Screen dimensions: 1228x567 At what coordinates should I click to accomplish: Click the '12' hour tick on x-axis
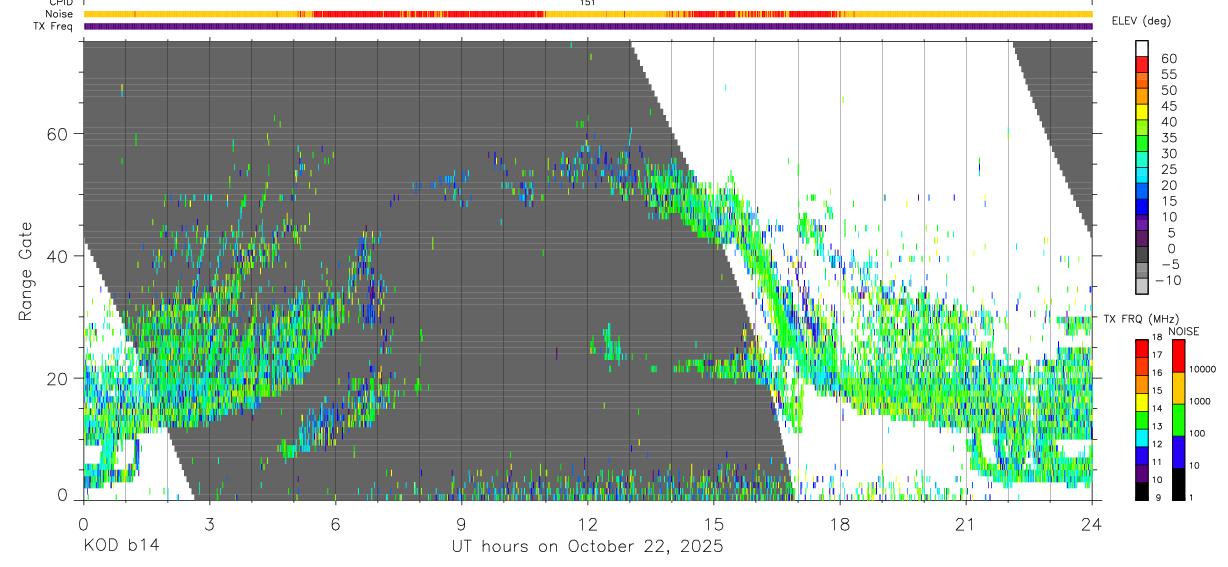point(587,523)
